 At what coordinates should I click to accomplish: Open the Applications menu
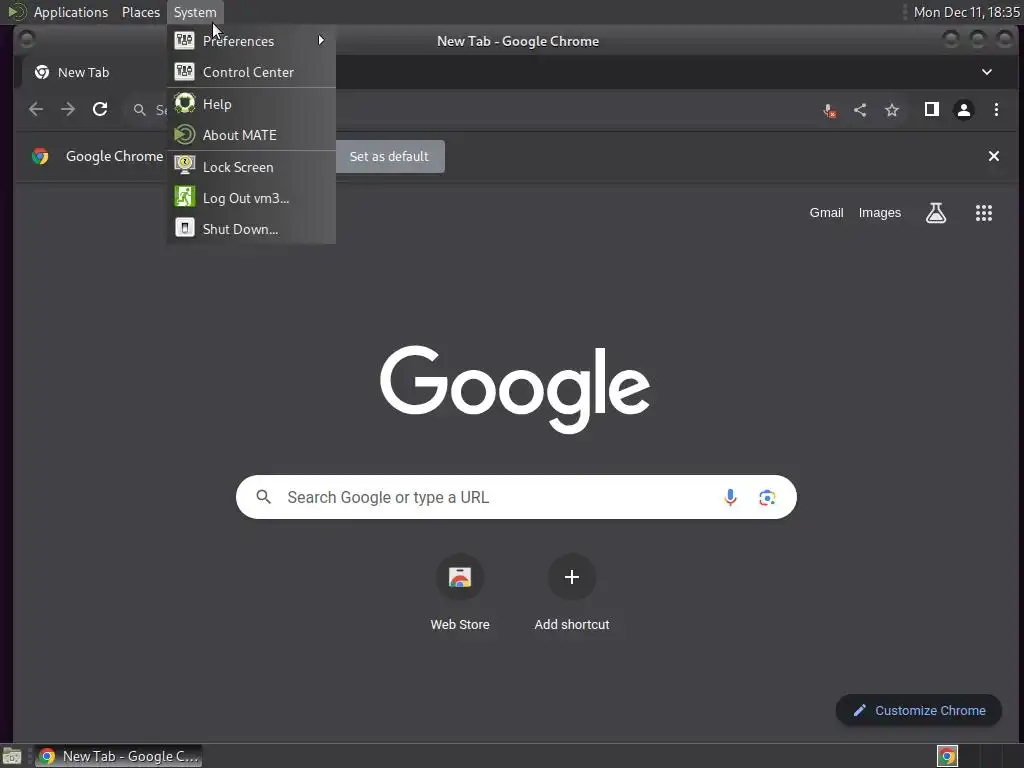[x=71, y=12]
